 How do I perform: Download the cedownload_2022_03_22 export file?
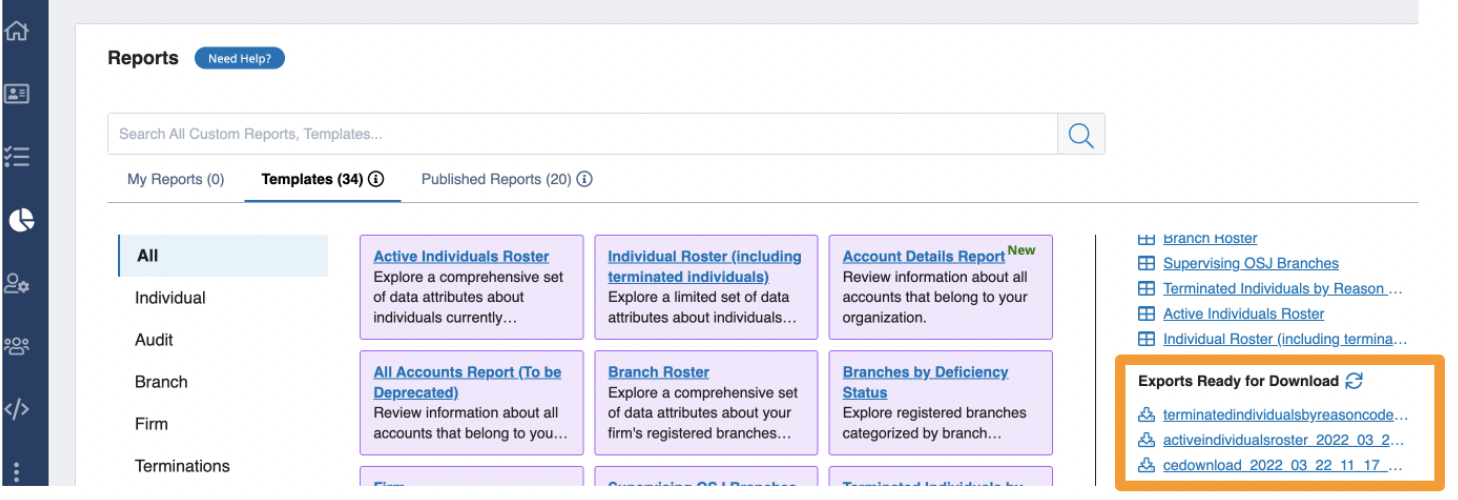(1283, 465)
